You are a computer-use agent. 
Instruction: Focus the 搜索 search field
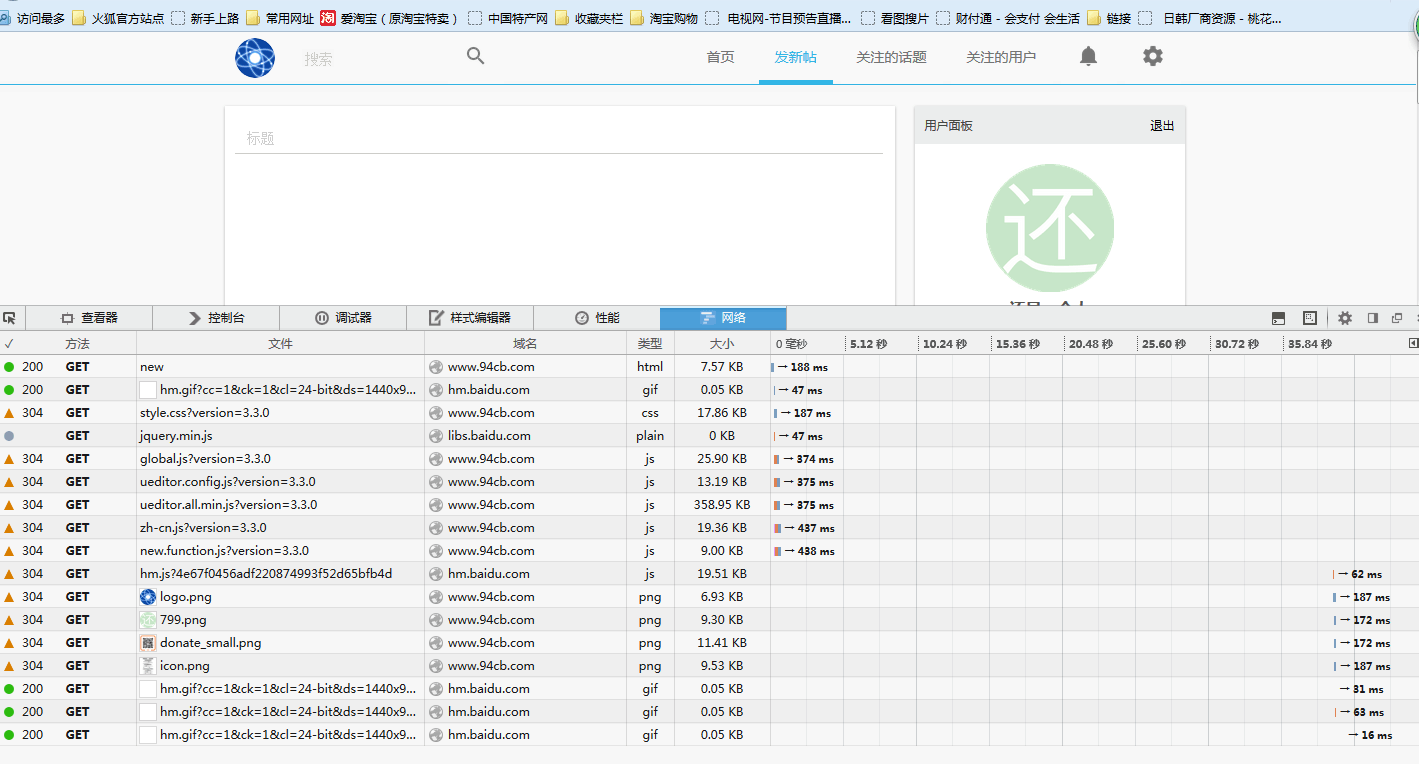[x=380, y=59]
